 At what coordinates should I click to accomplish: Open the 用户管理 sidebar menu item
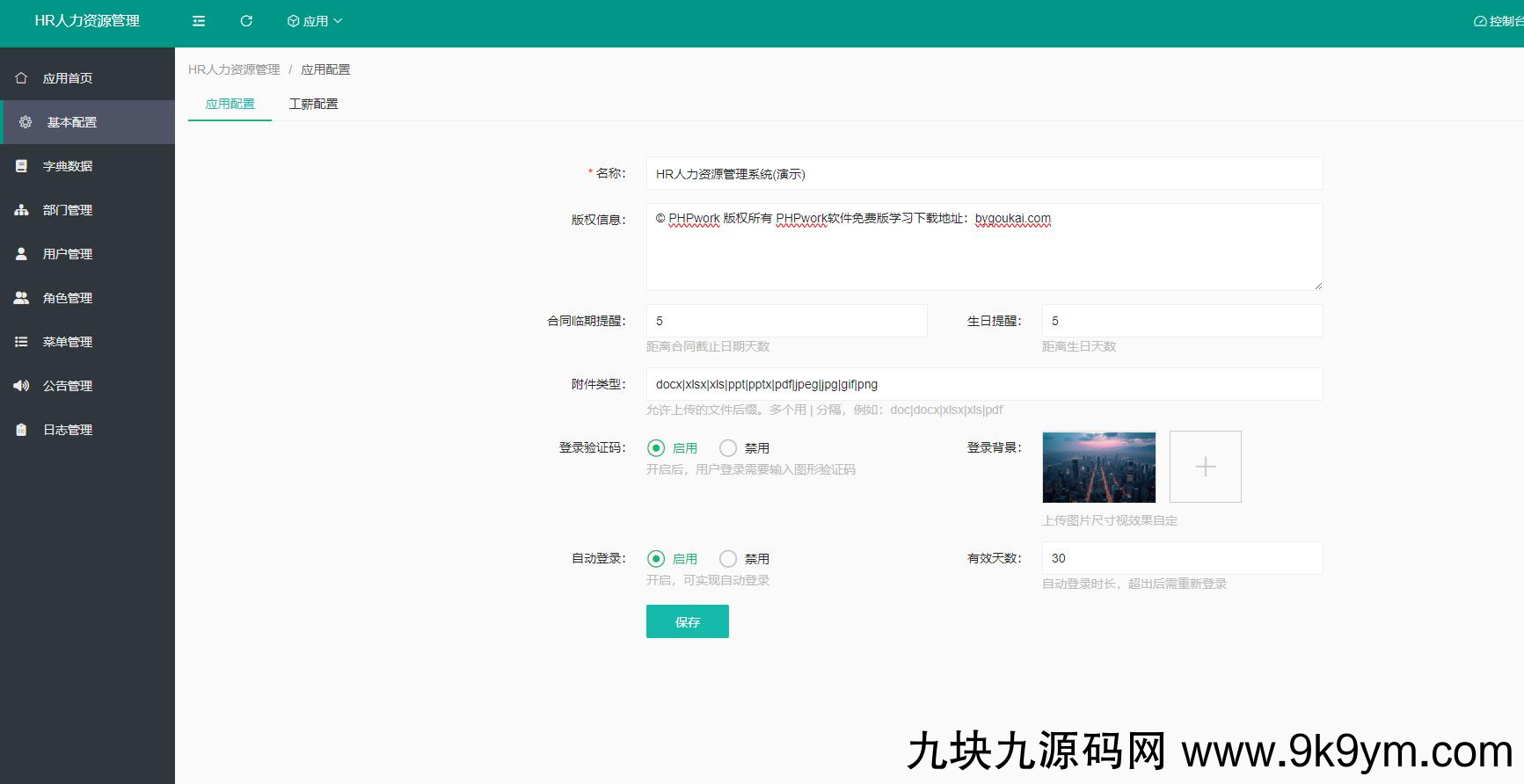pos(68,254)
